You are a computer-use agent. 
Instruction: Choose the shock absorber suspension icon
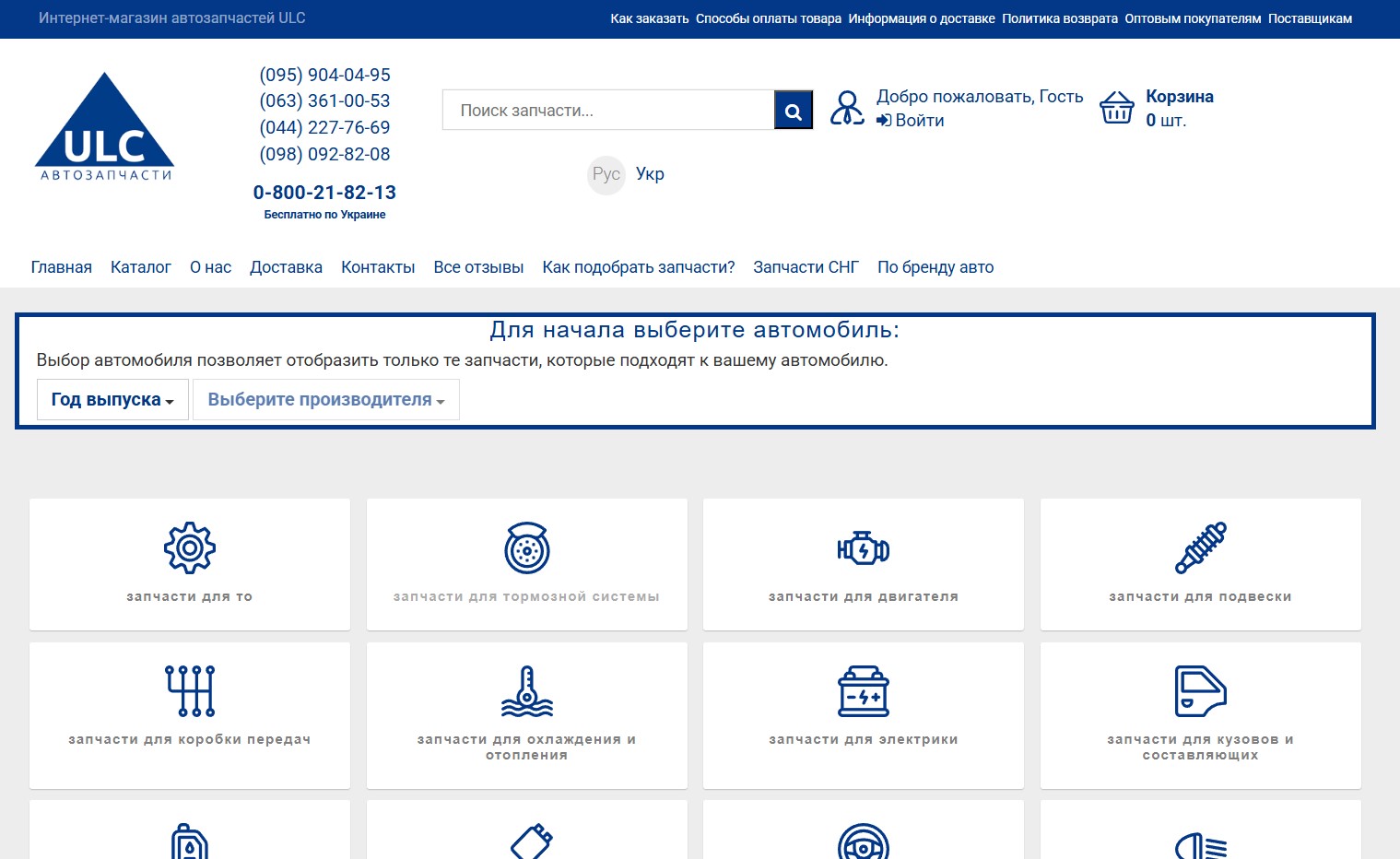coord(1200,547)
